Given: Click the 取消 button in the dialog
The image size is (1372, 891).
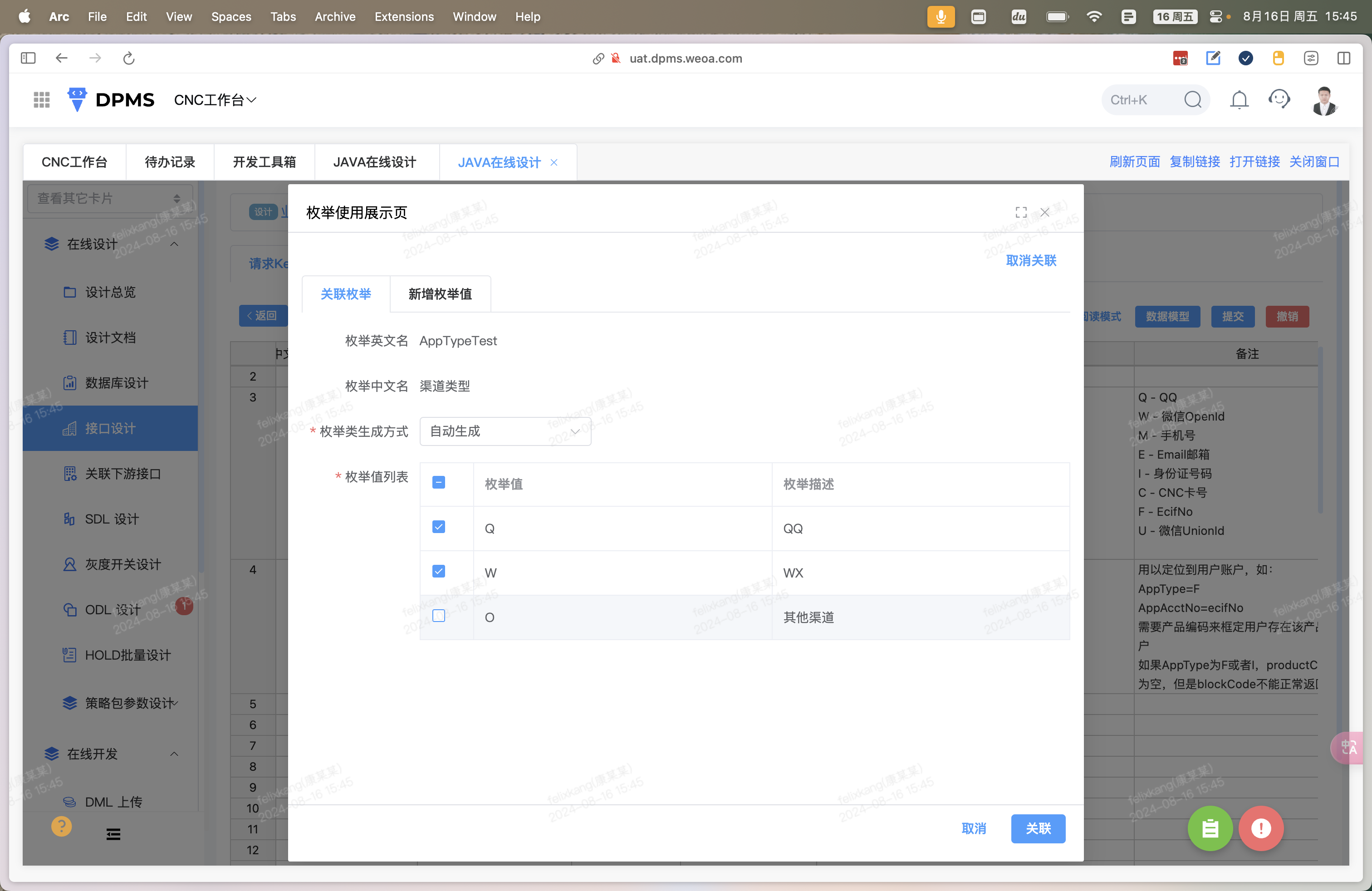Looking at the screenshot, I should tap(974, 828).
